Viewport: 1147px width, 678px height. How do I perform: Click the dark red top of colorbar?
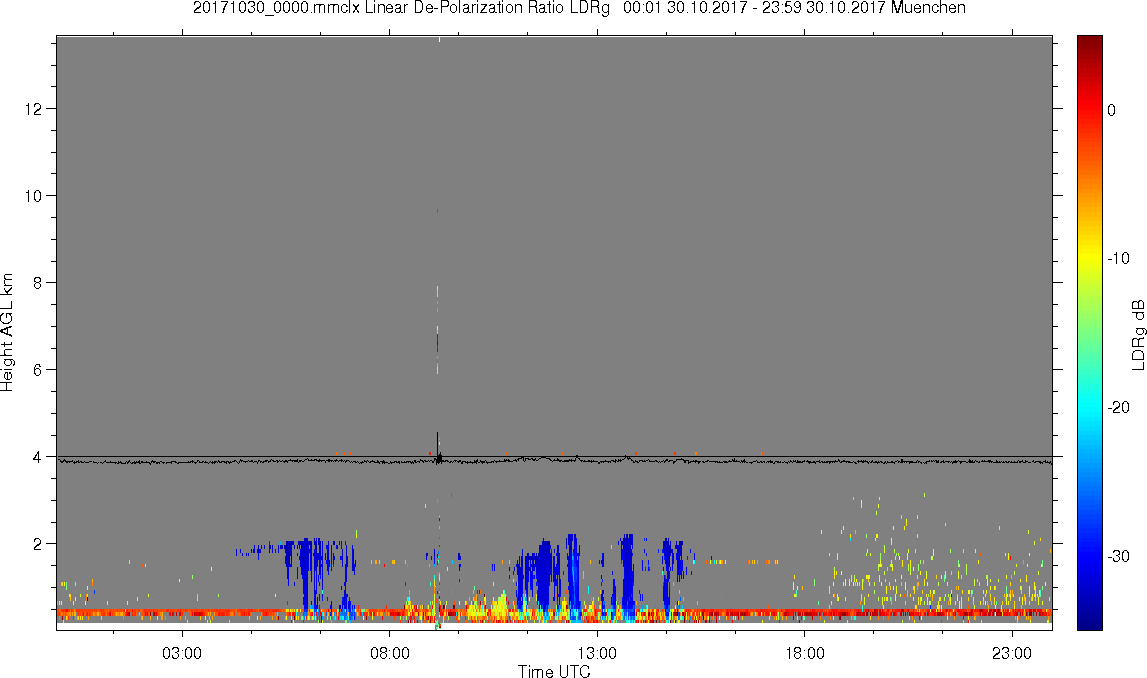click(x=1089, y=42)
